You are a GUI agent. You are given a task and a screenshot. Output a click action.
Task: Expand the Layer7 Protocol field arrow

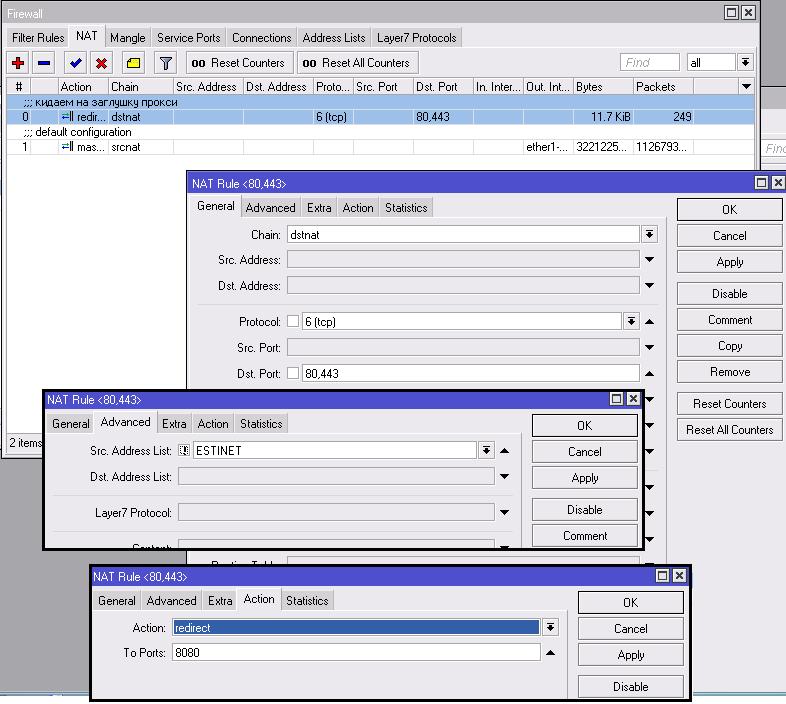(x=505, y=513)
